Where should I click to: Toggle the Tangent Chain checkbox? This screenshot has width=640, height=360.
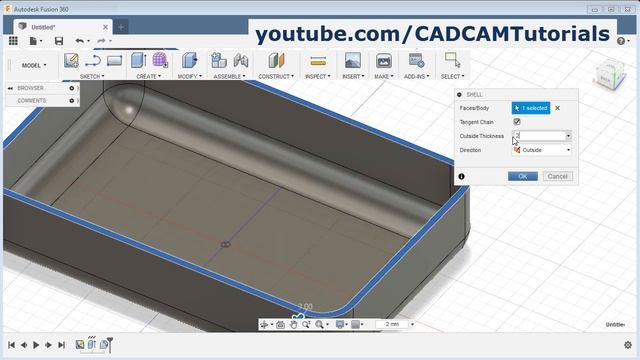(x=517, y=122)
